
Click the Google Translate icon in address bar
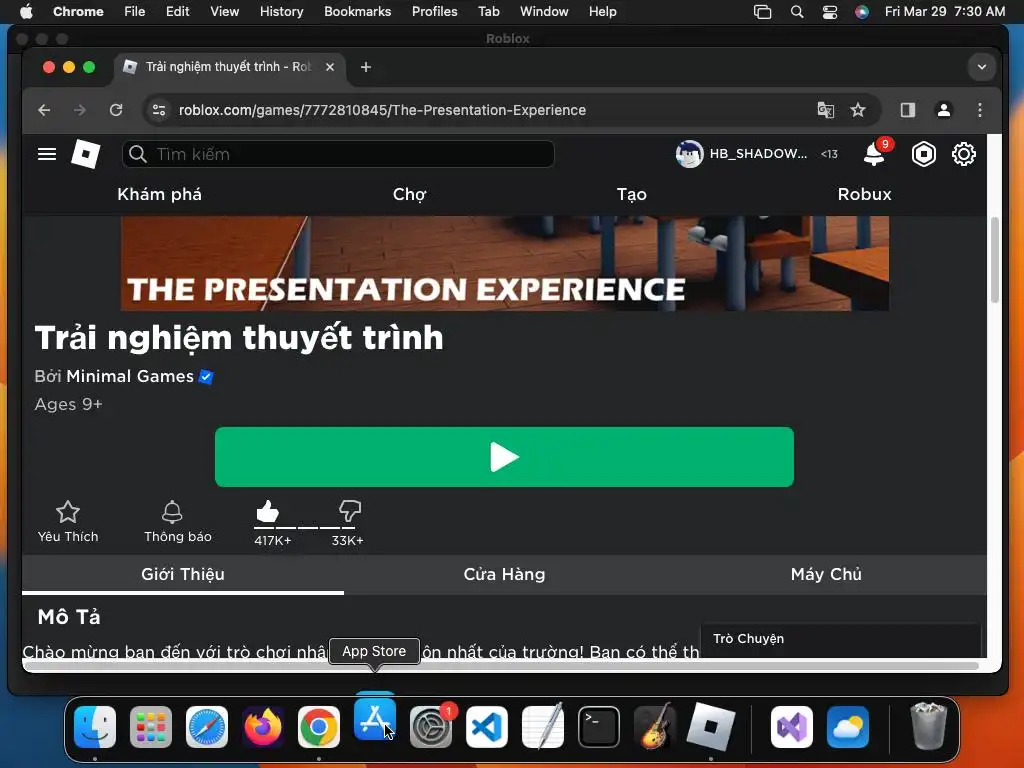pos(825,110)
